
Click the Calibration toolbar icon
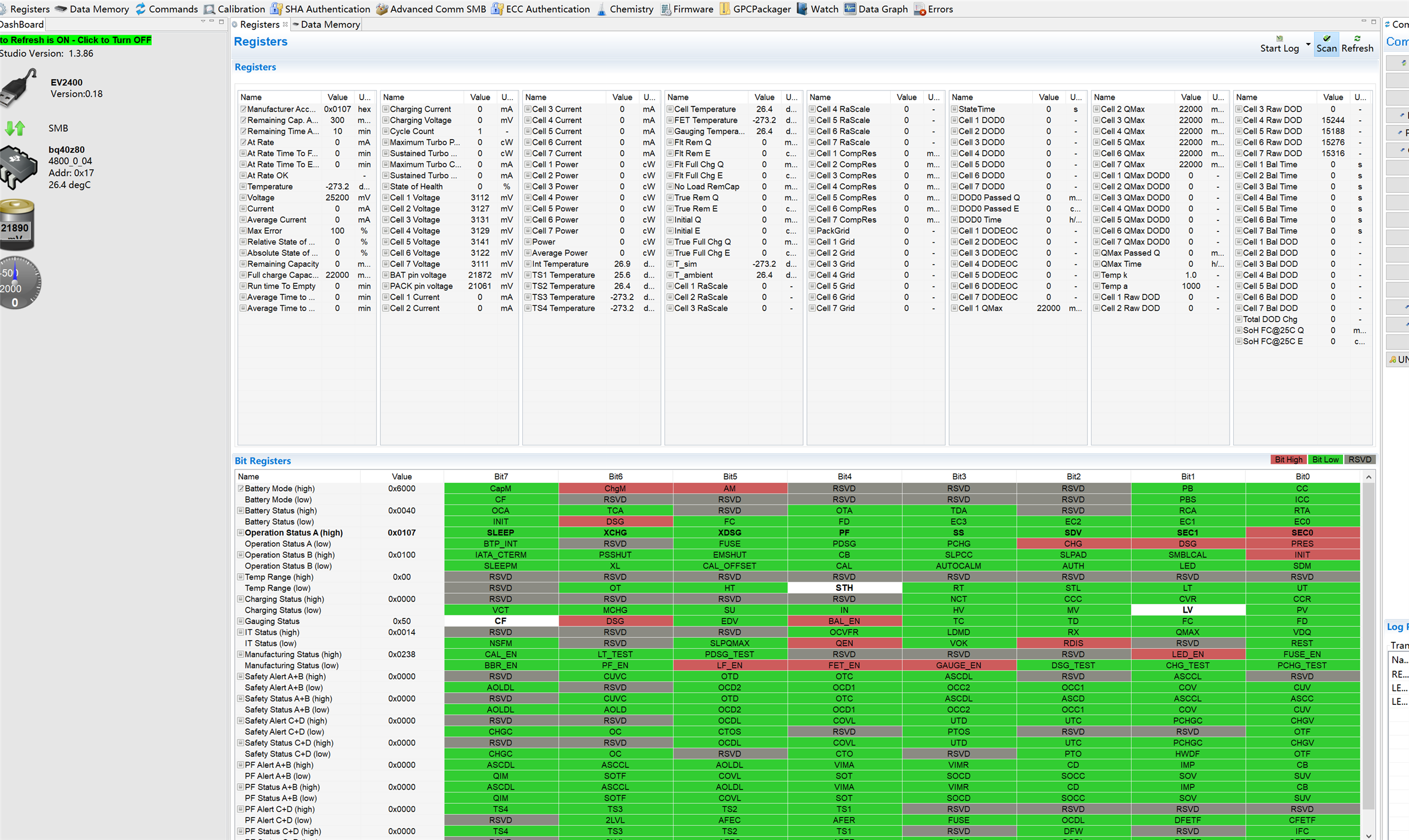tap(210, 9)
